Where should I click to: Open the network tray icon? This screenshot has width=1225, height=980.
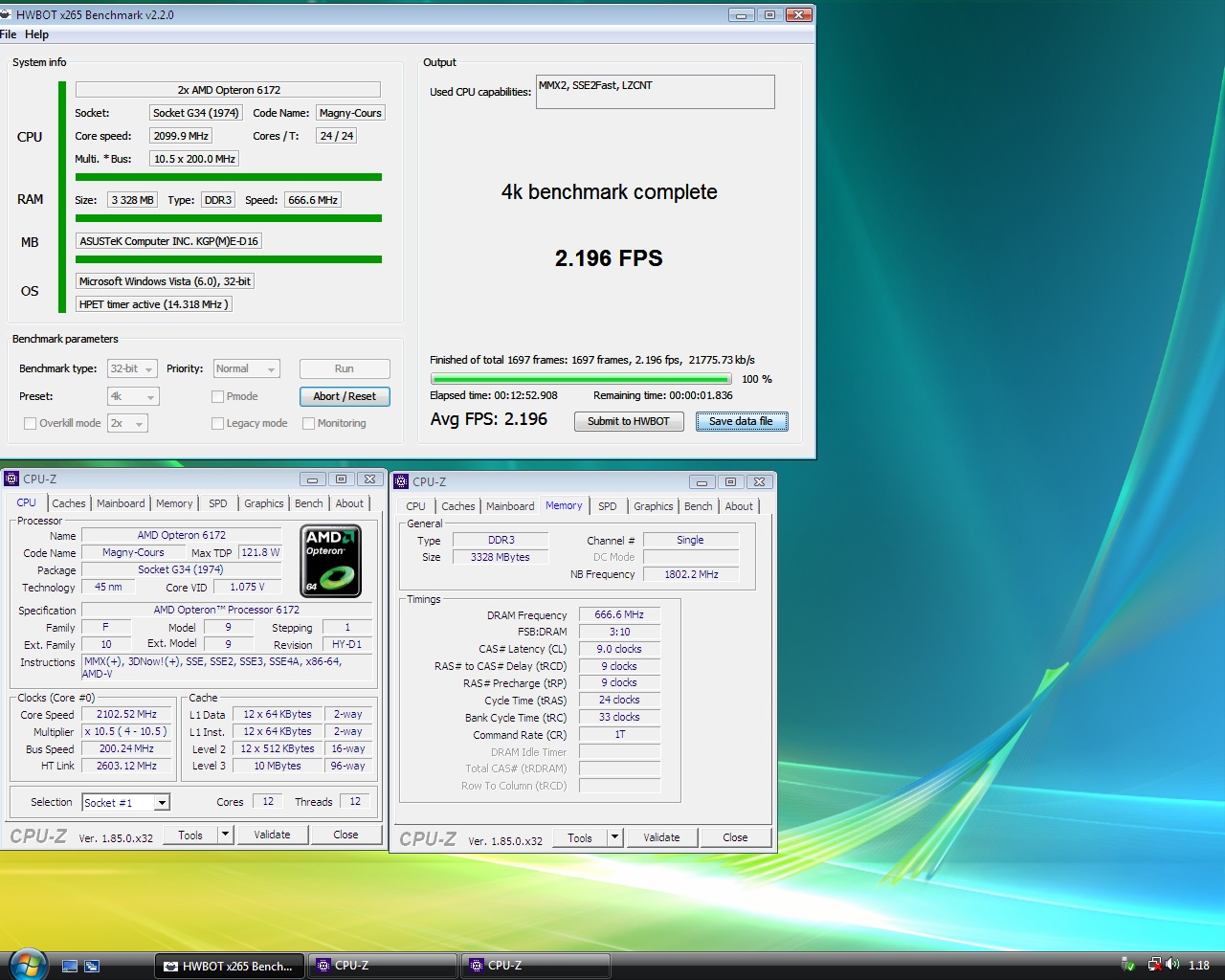pyautogui.click(x=1155, y=965)
